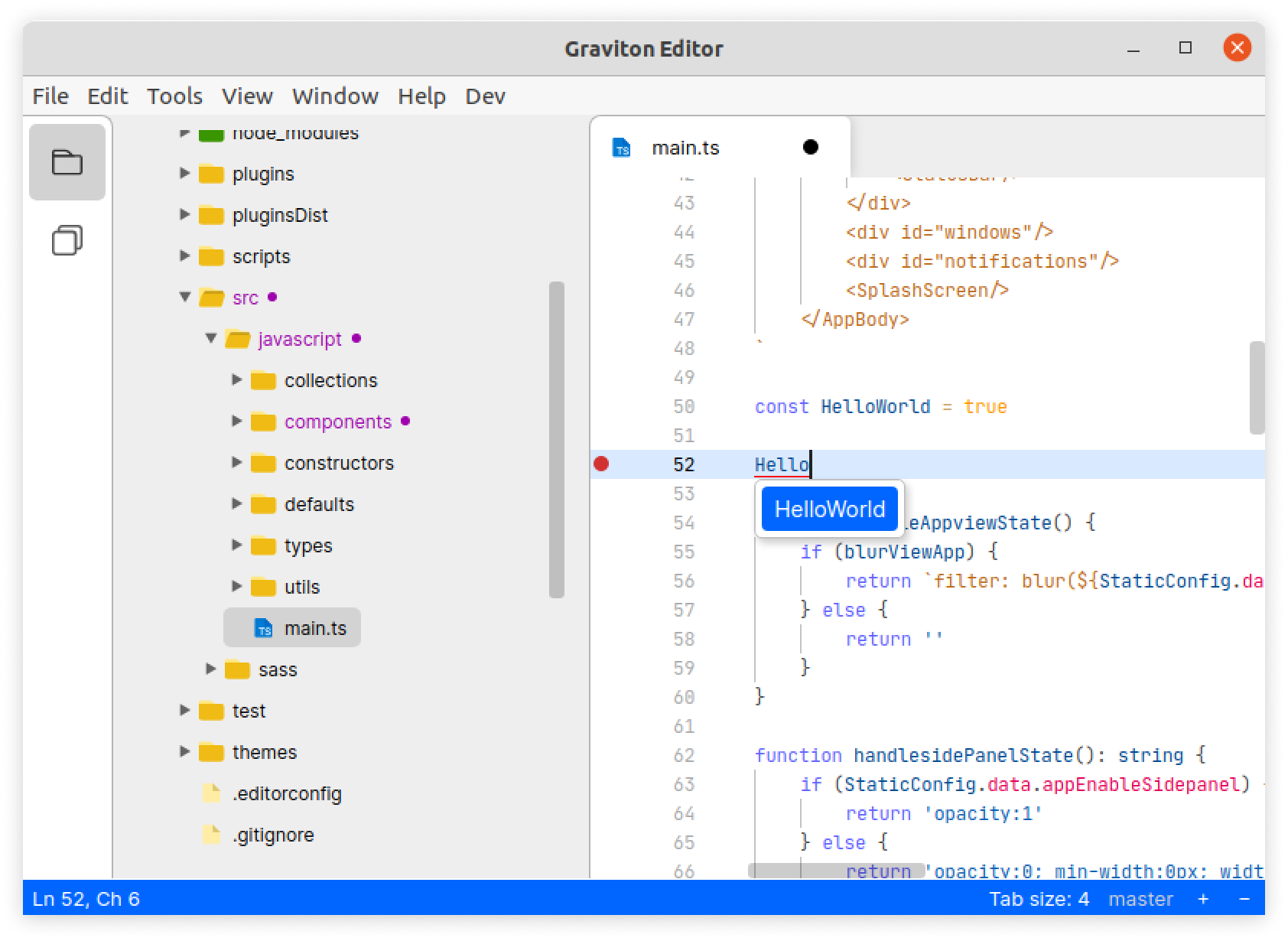Accept the HelloWorld autocomplete suggestion

830,509
